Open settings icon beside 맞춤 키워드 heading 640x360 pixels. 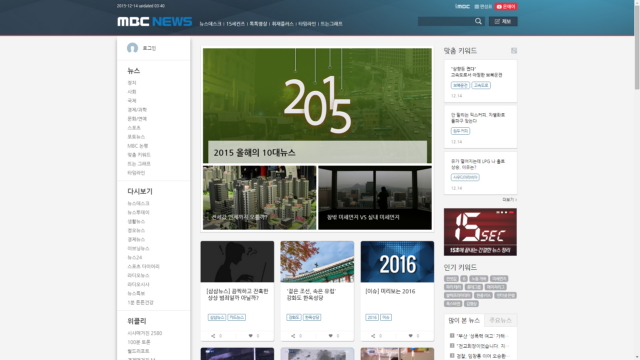(x=514, y=51)
